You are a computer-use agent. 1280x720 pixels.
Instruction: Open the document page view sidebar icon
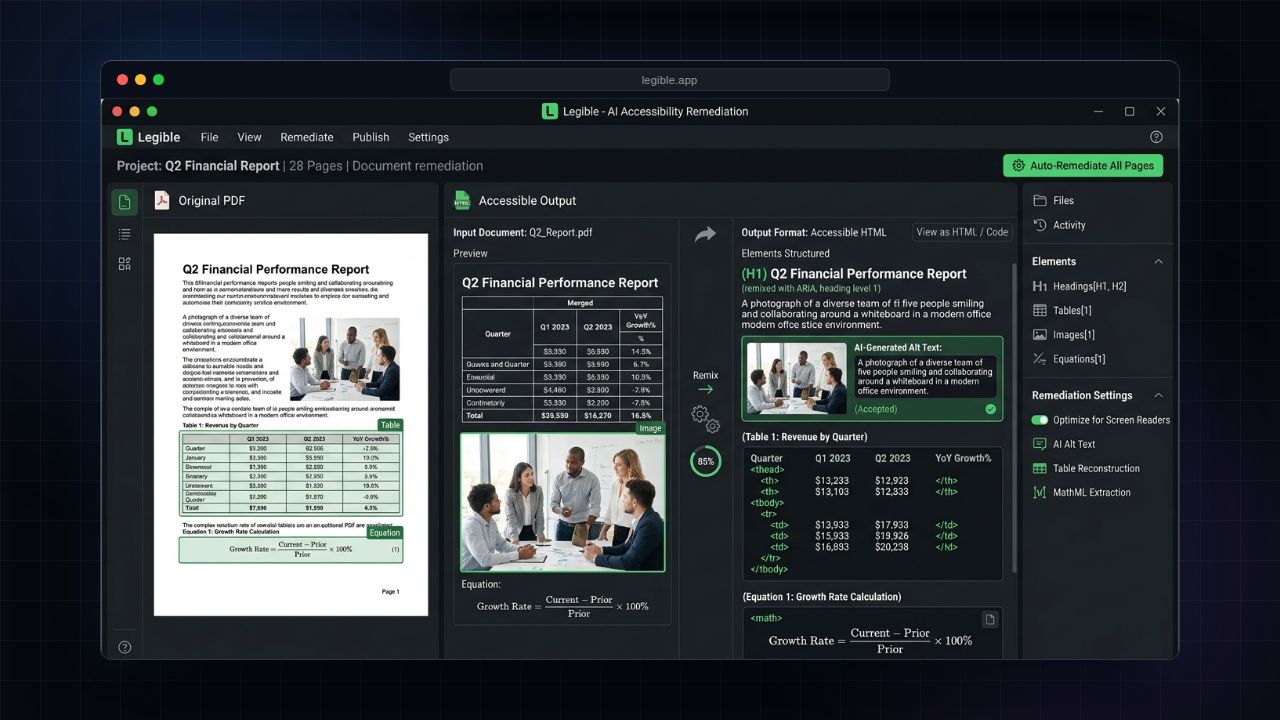(124, 202)
